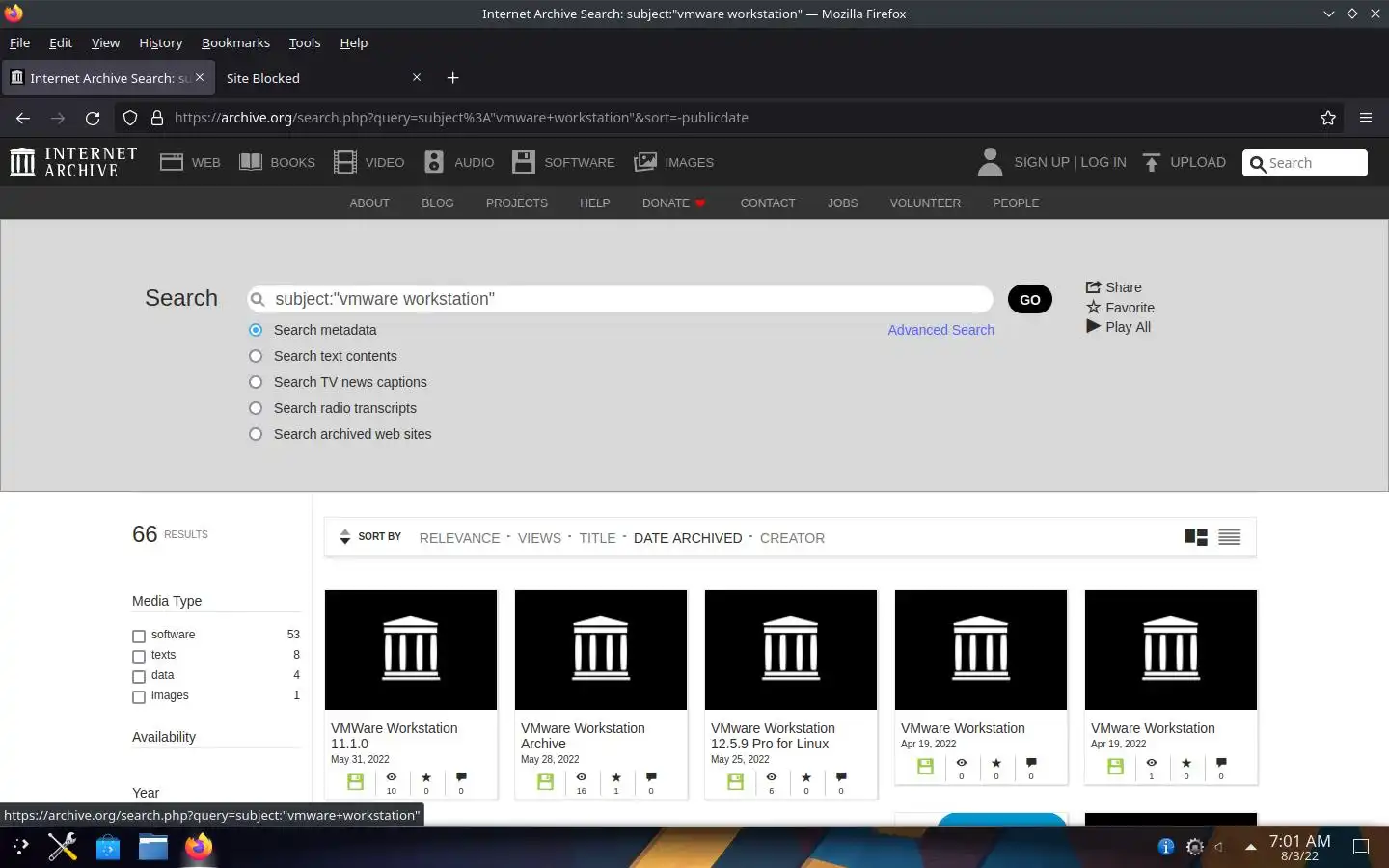The height and width of the screenshot is (868, 1389).
Task: Select Search text contents option
Action: [256, 356]
